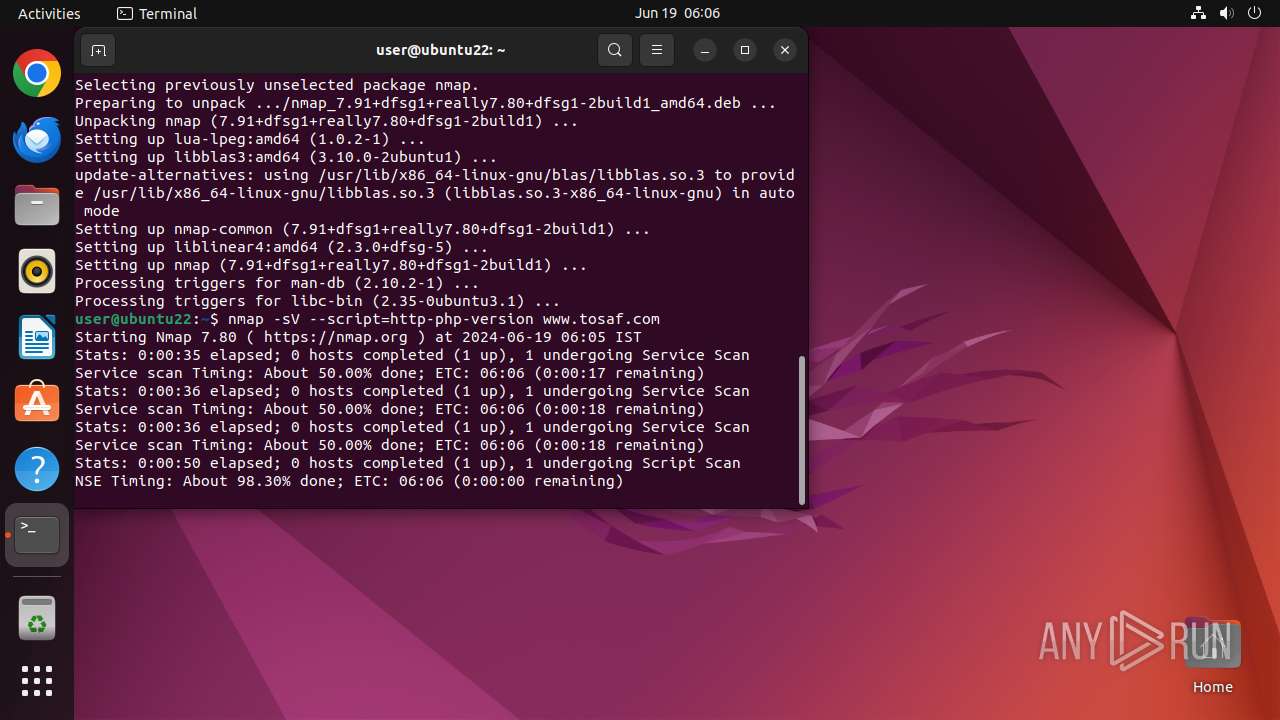Minimize the terminal window

click(x=705, y=50)
